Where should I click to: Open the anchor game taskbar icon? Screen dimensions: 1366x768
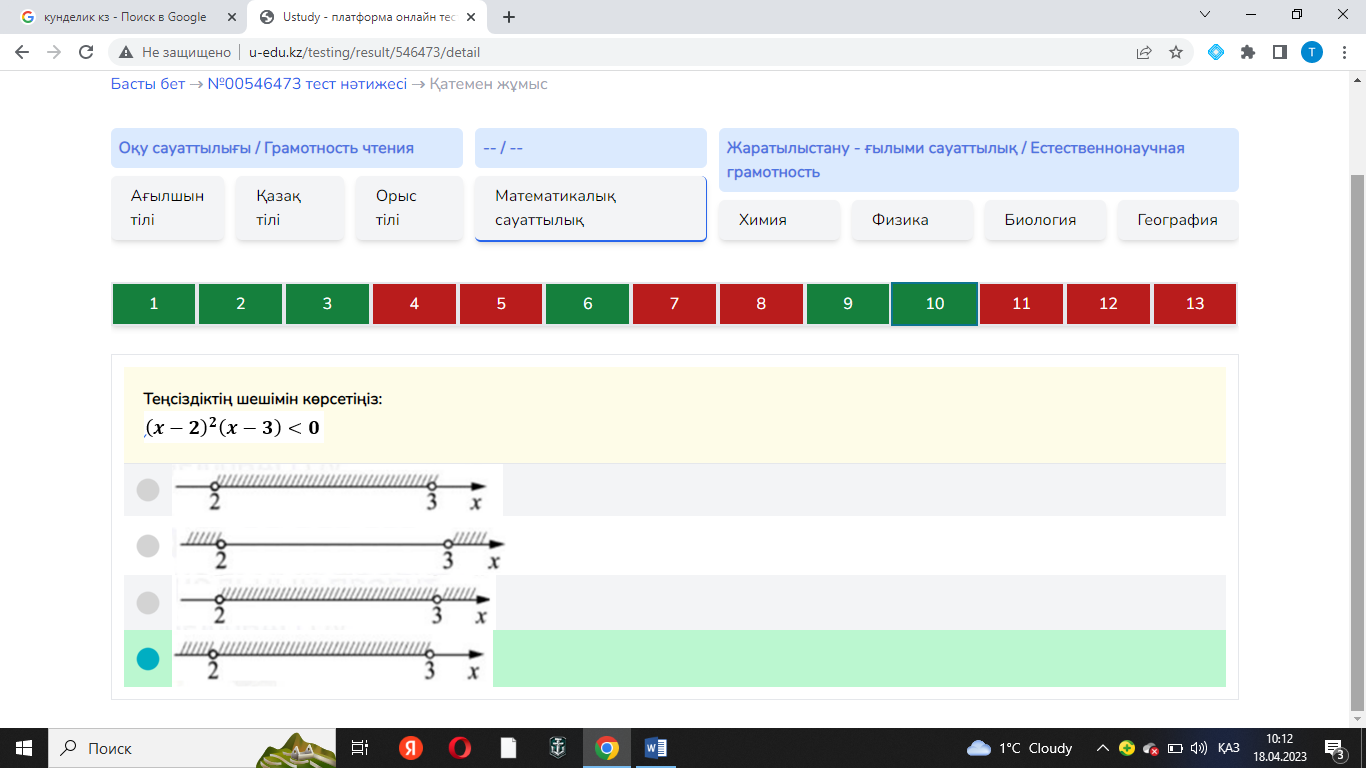557,748
